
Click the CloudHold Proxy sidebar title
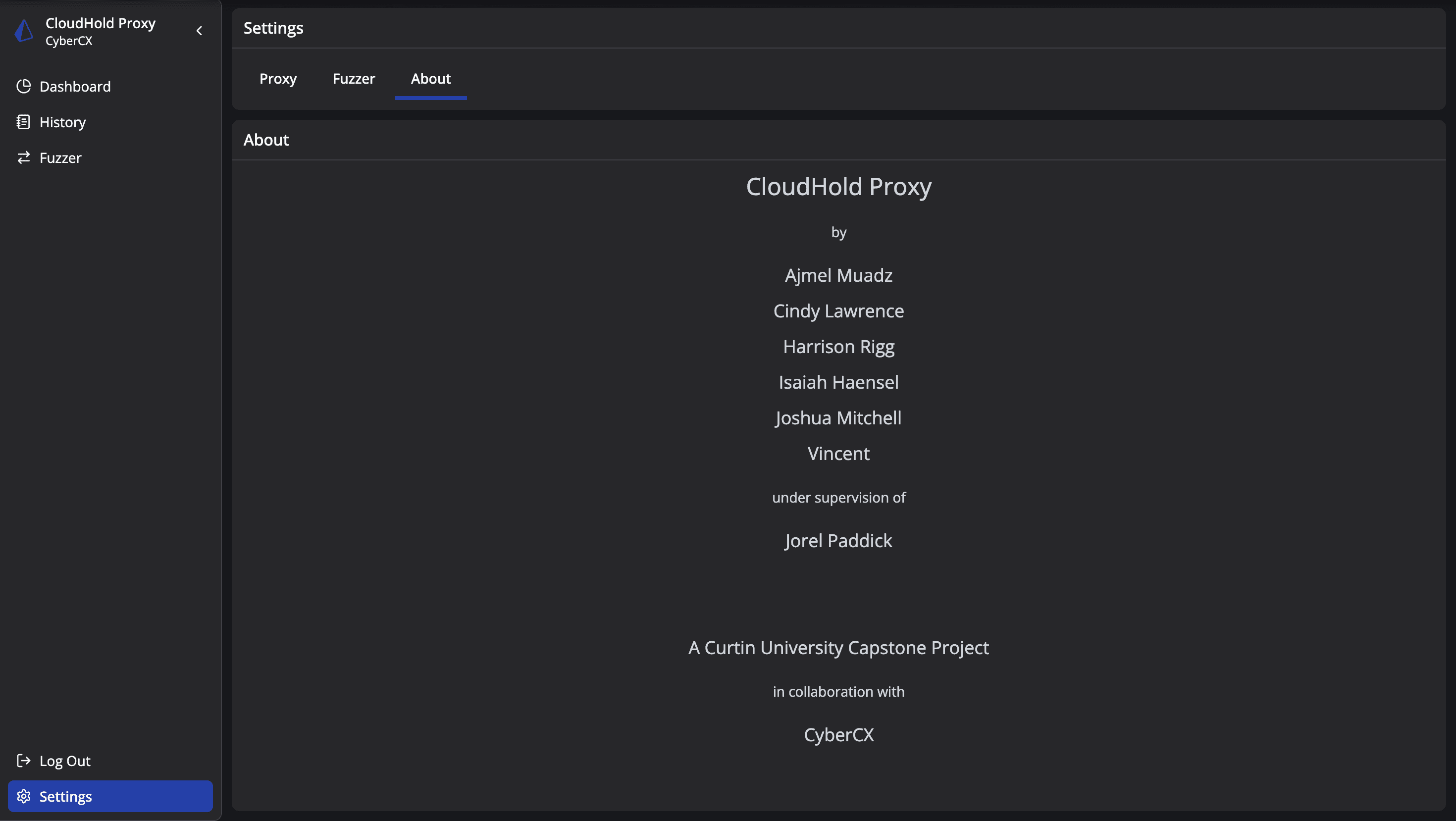[x=101, y=23]
